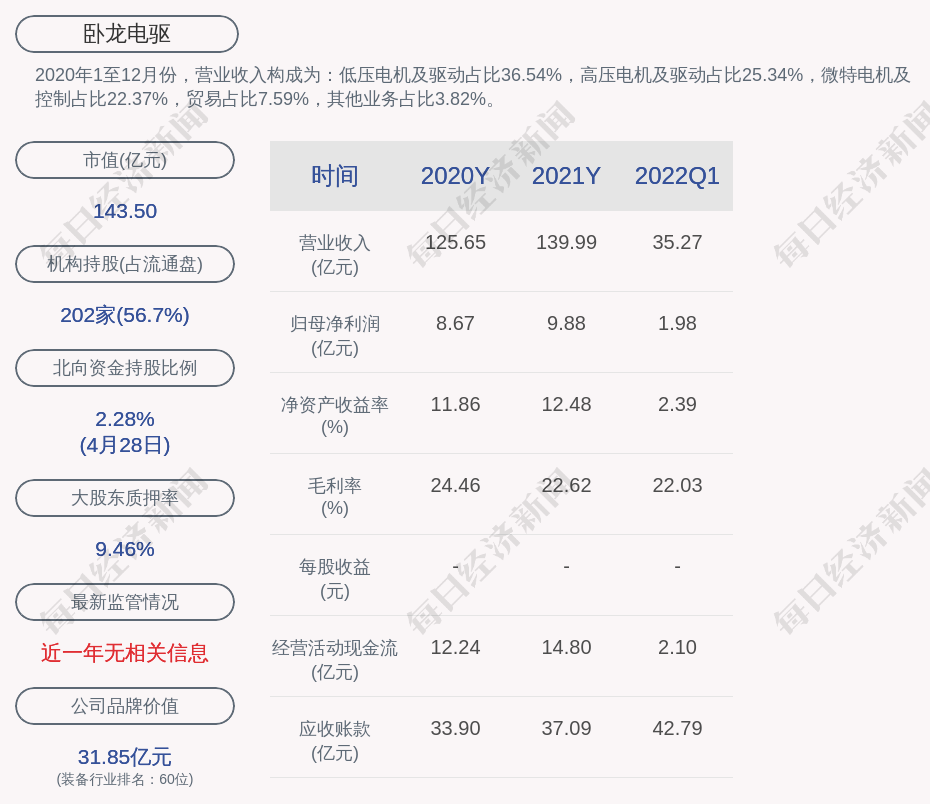Click the ROE cell 2.39
The image size is (930, 804).
tap(677, 404)
